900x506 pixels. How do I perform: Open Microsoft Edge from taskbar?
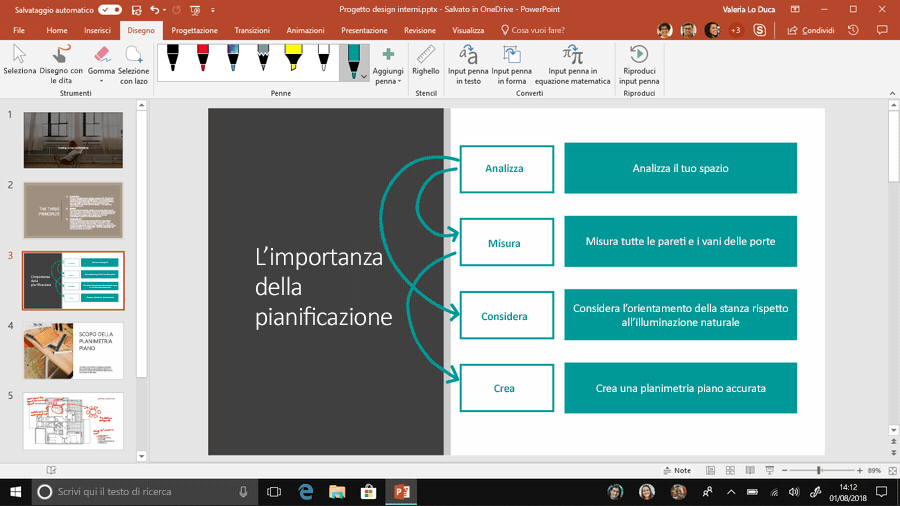(305, 492)
